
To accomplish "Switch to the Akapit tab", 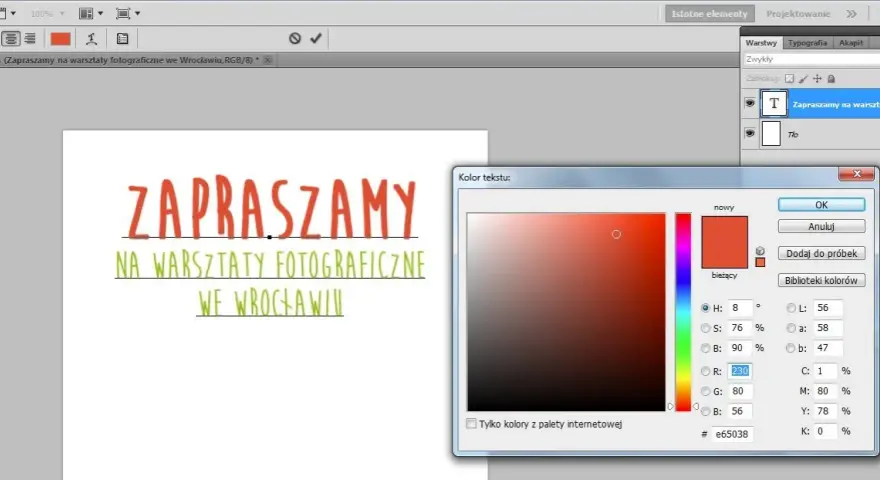I will 851,43.
